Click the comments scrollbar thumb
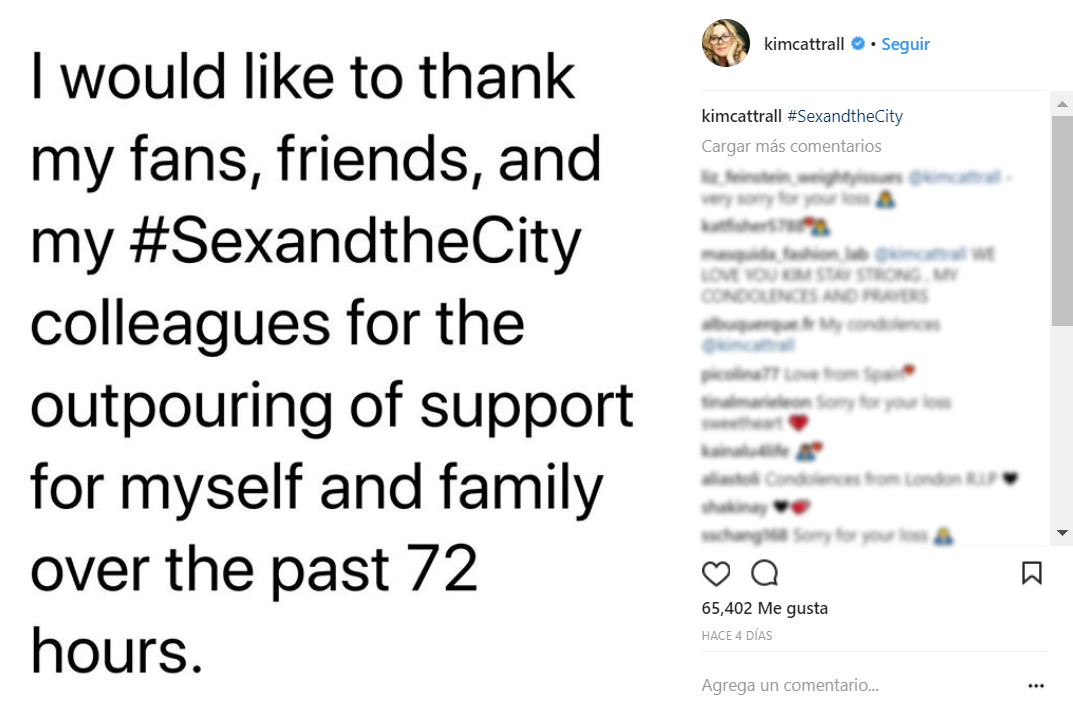The height and width of the screenshot is (715, 1073). point(1062,220)
